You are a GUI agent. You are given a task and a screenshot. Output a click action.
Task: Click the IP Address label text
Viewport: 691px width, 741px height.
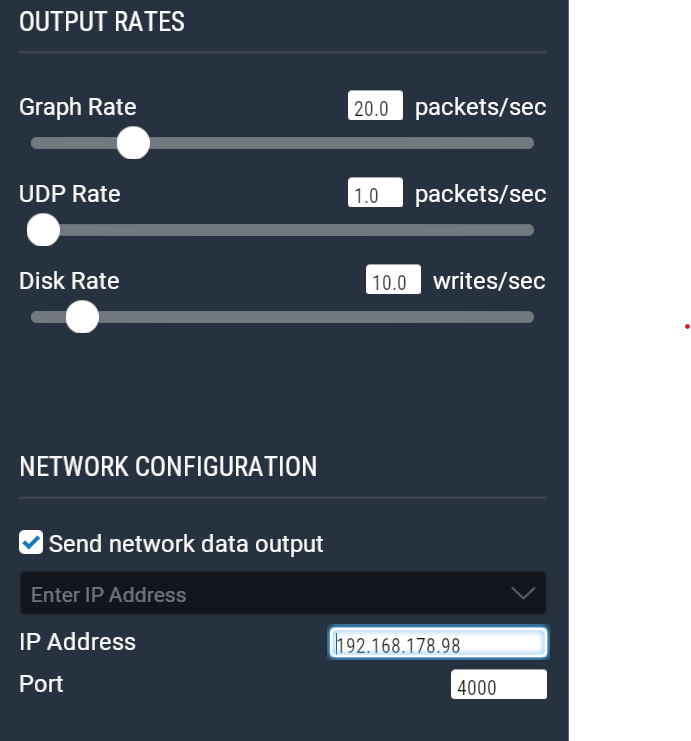77,642
